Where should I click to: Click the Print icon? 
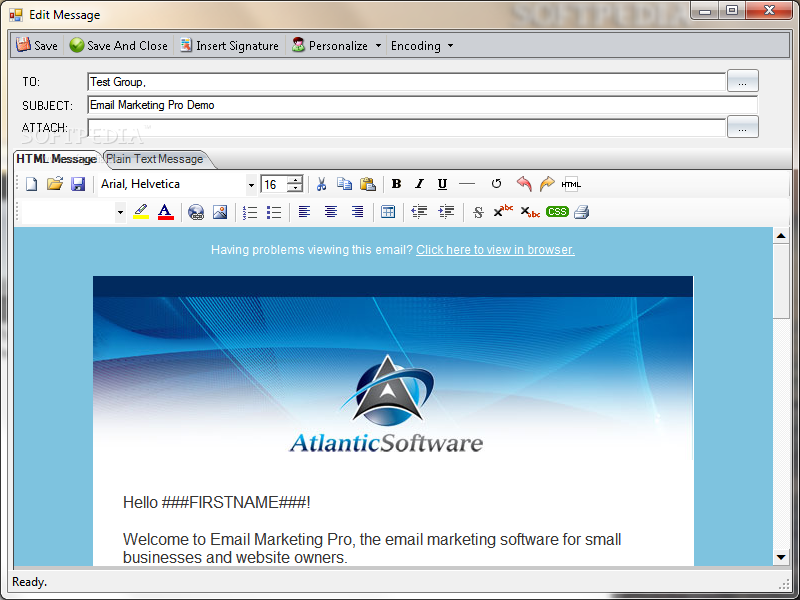[x=582, y=212]
